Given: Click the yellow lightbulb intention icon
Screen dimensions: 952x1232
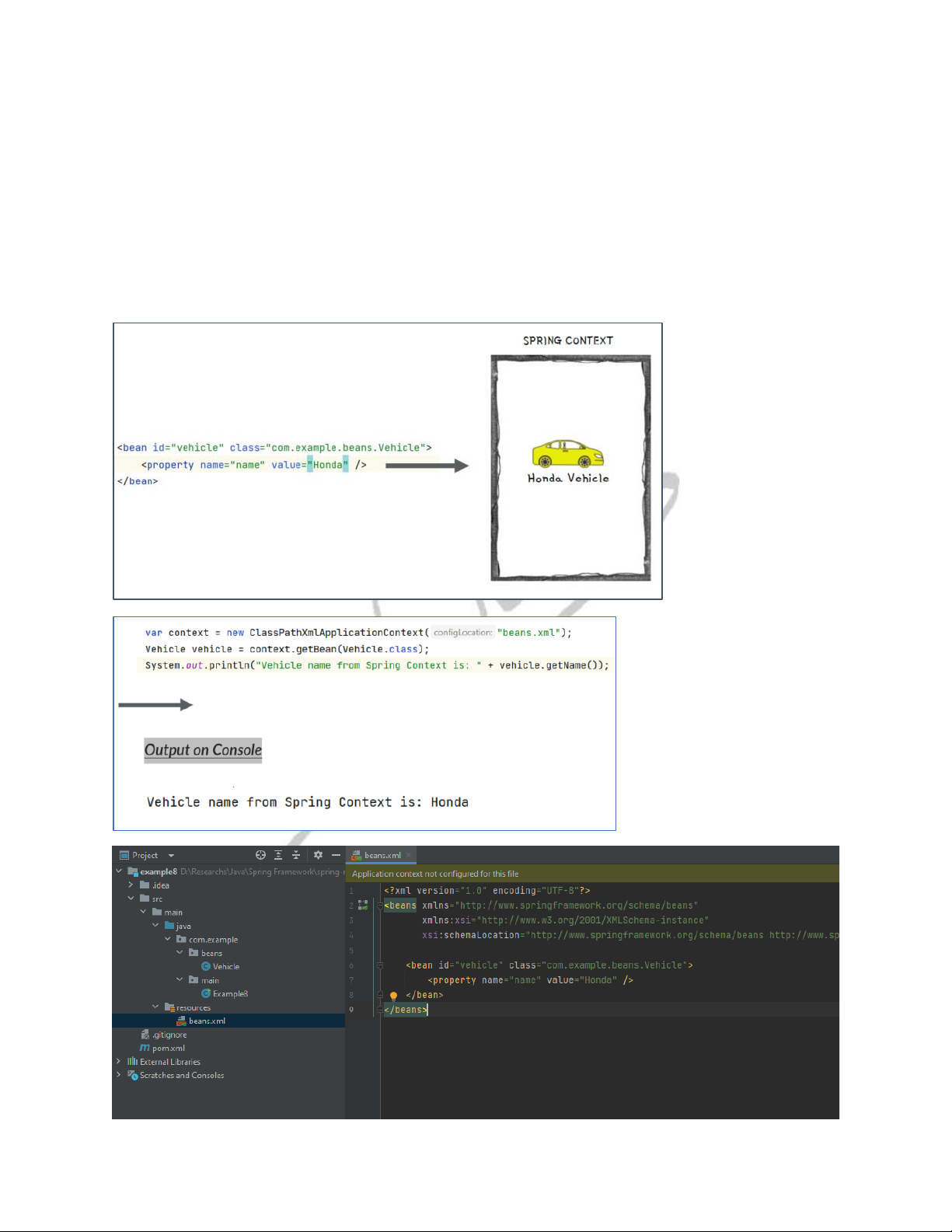Looking at the screenshot, I should click(393, 996).
